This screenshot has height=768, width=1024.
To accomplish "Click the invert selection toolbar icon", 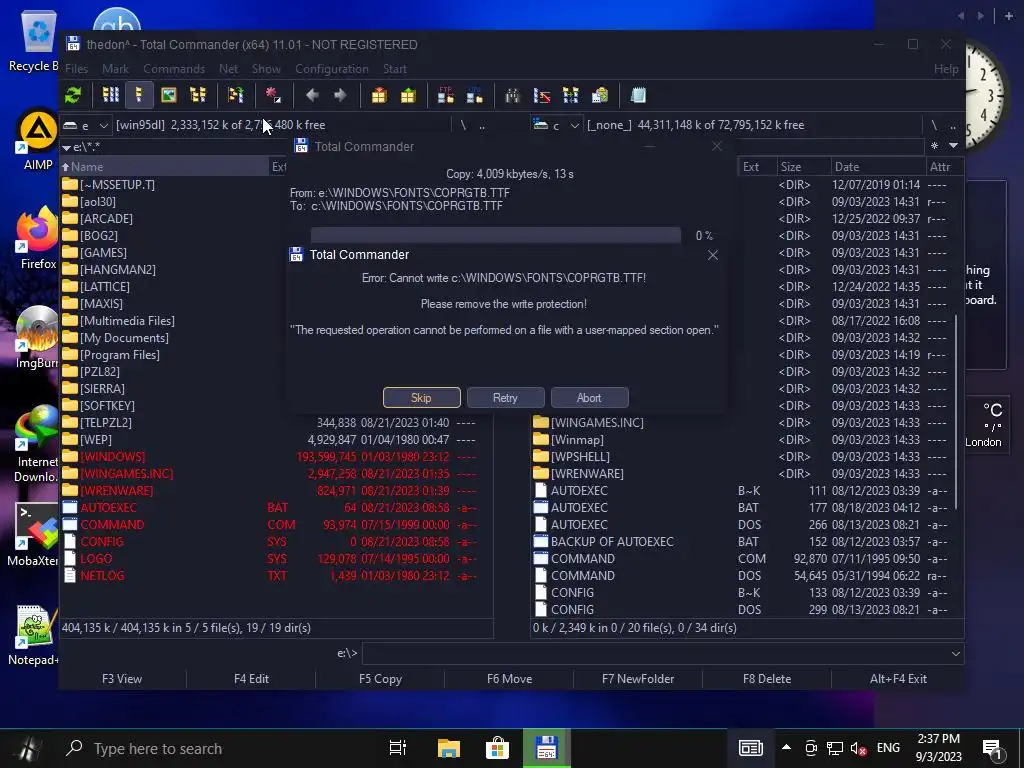I will (236, 95).
